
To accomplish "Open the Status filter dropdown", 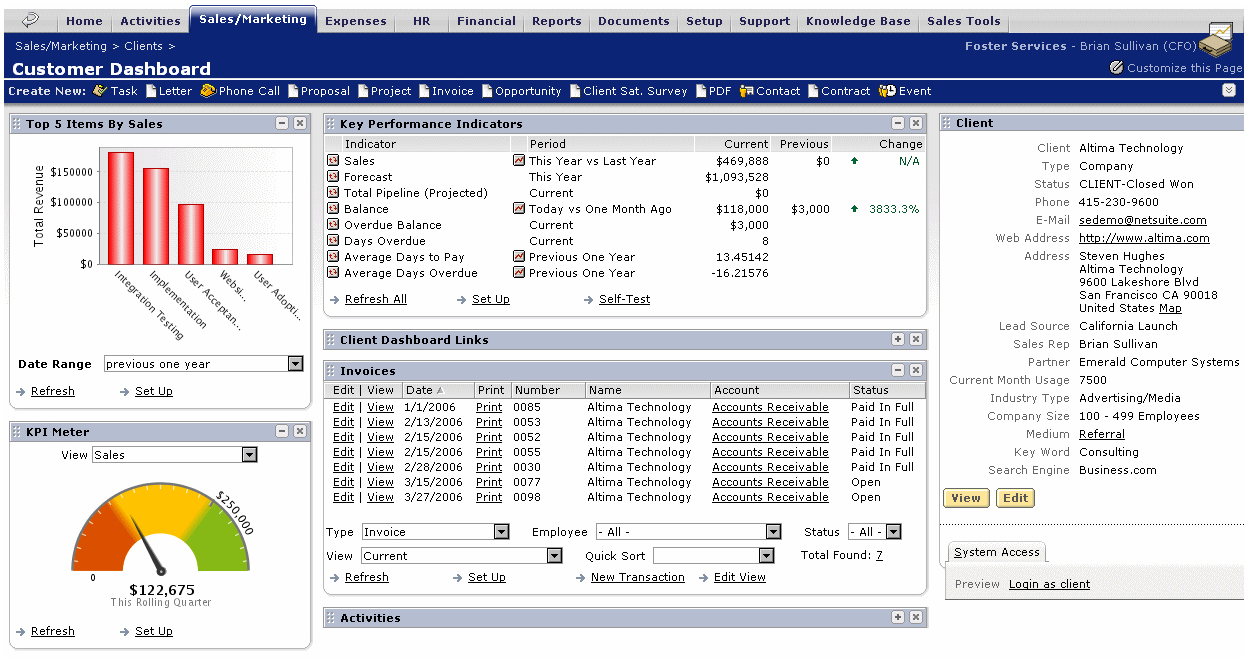I will click(893, 532).
